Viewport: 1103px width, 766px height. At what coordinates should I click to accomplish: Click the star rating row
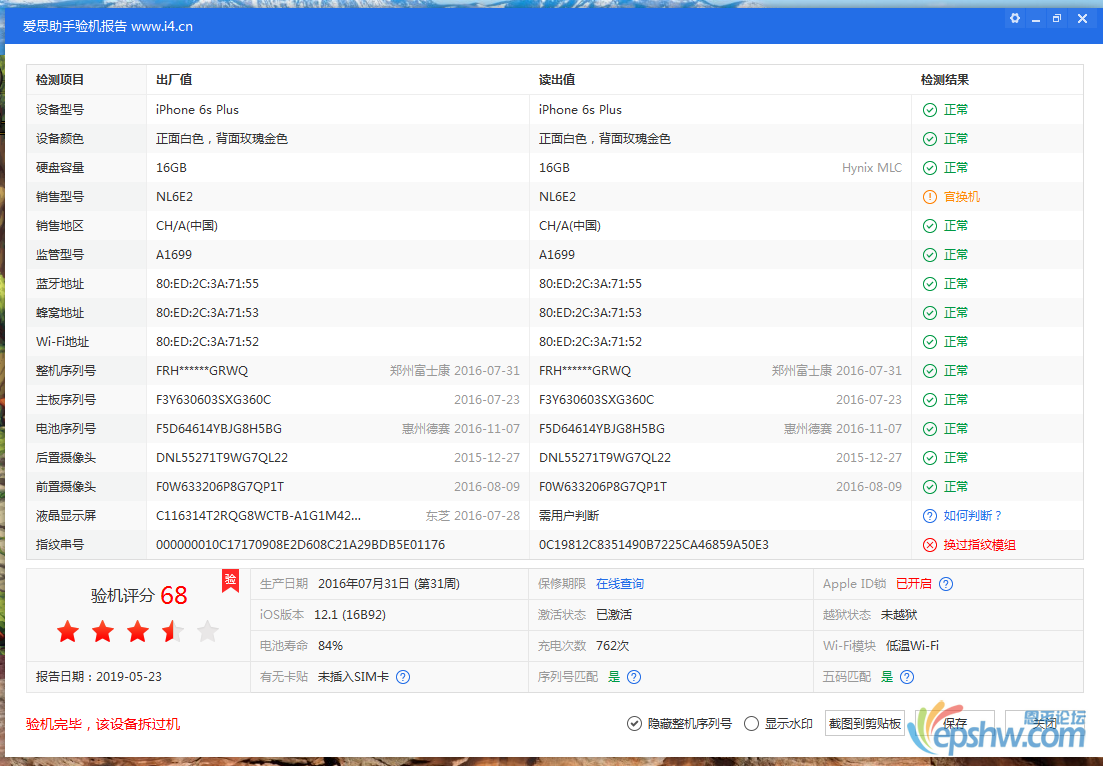(x=138, y=632)
